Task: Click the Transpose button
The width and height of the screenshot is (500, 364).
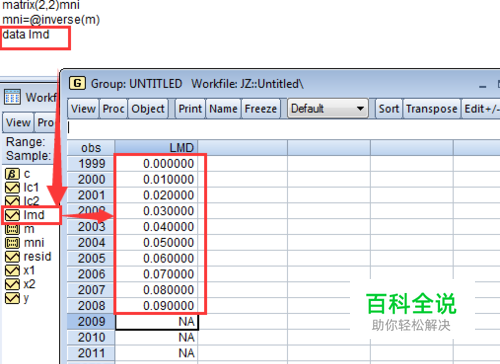Action: click(432, 109)
